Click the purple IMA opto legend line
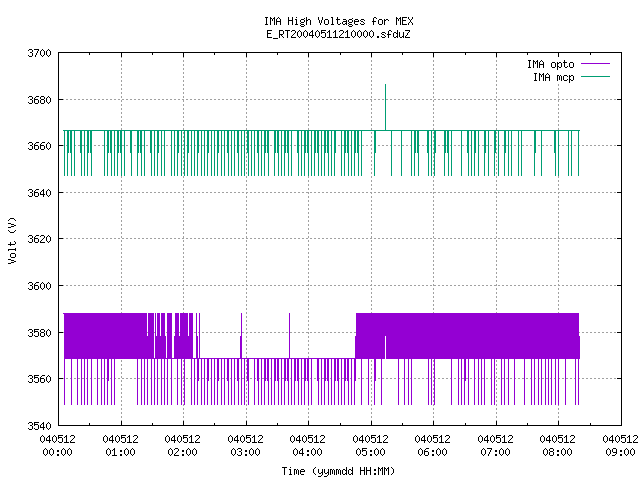 [x=595, y=64]
